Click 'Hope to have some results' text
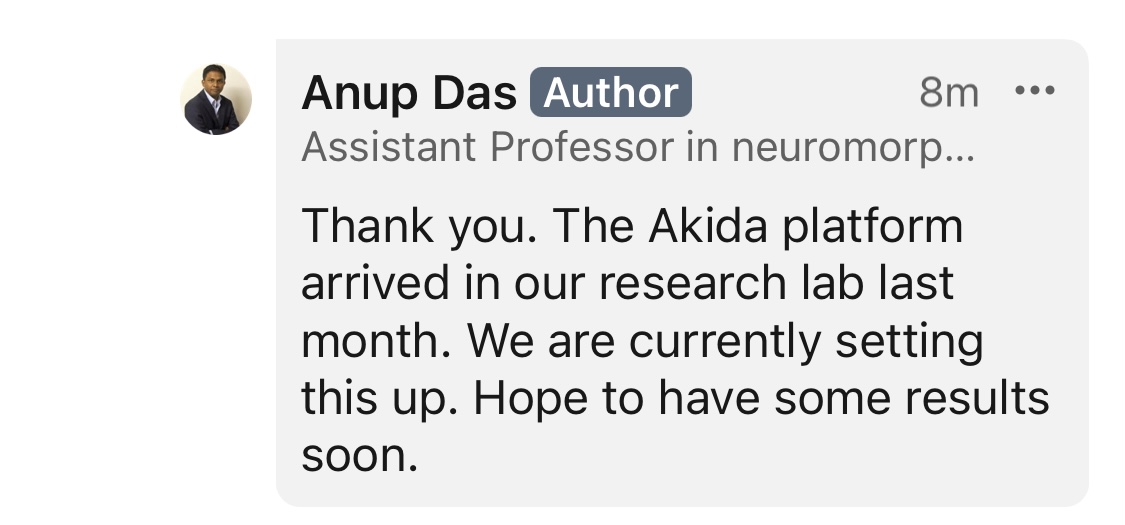 point(760,399)
